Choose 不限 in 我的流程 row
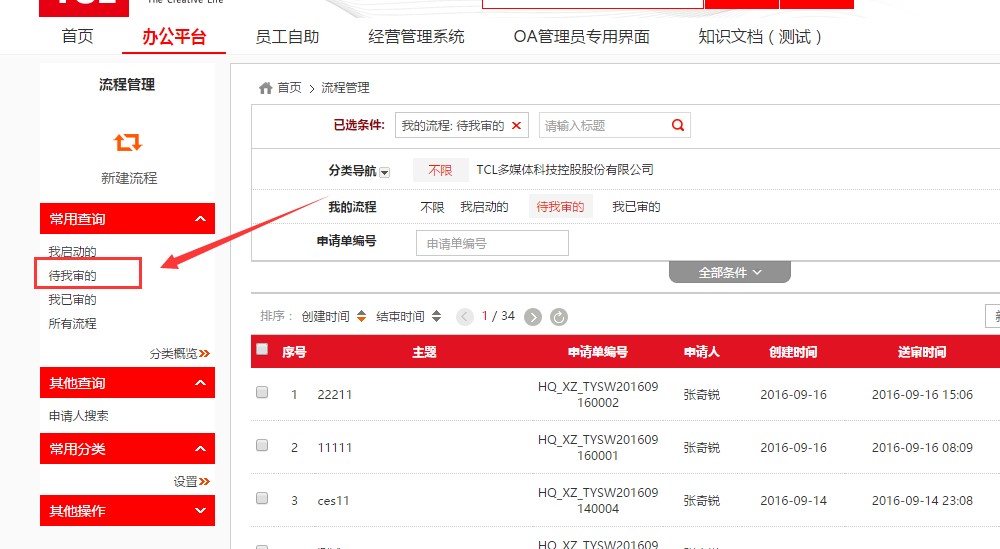The image size is (1000, 549). point(432,207)
